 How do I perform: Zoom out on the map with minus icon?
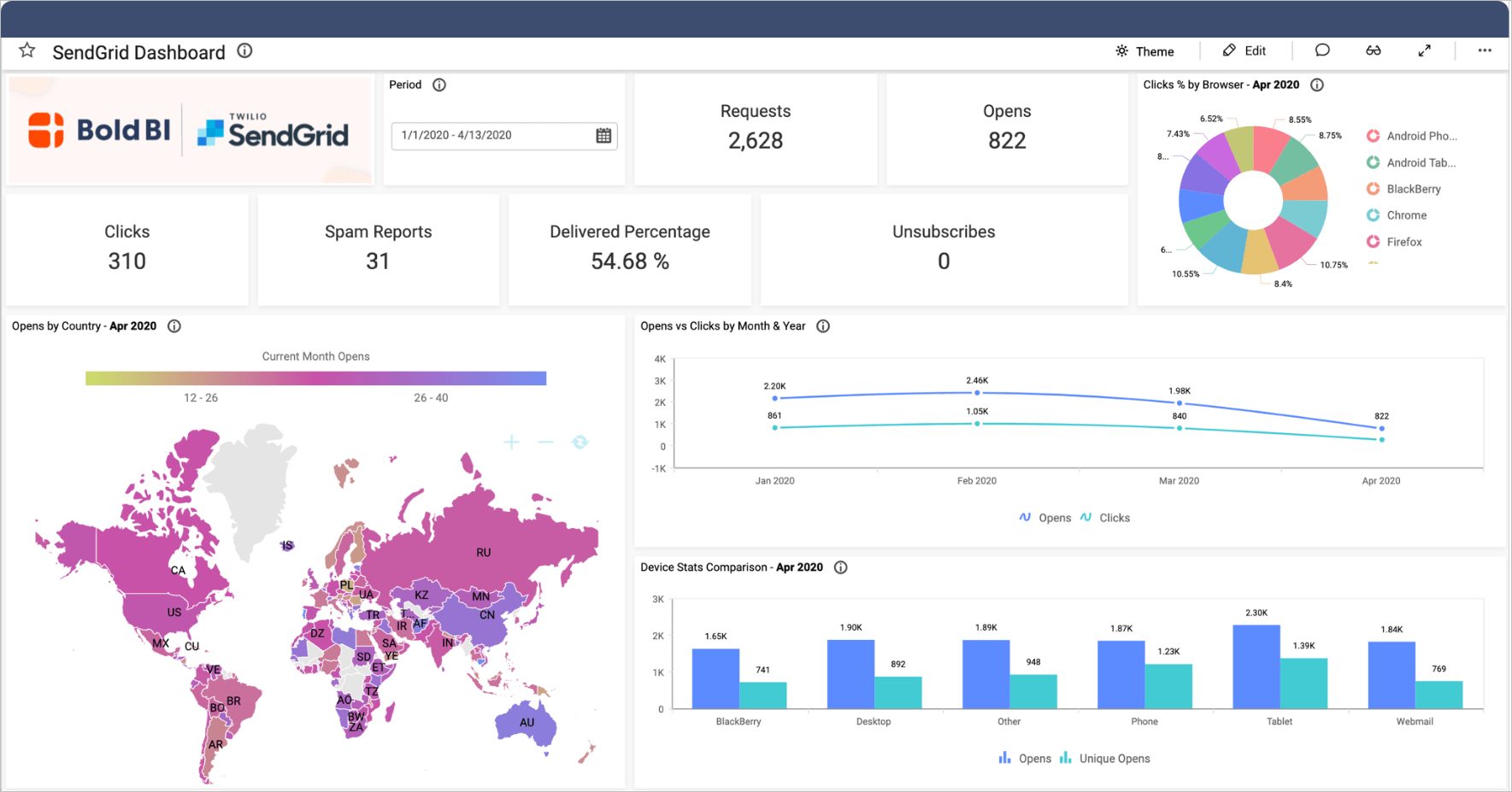tap(546, 442)
